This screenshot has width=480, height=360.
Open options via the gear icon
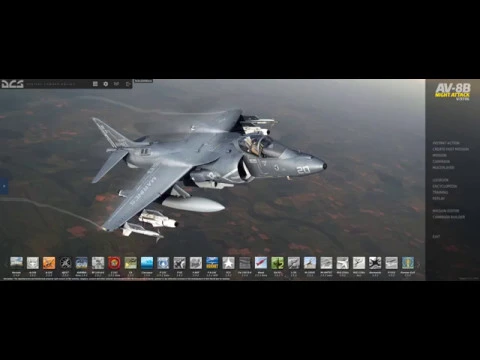point(106,84)
